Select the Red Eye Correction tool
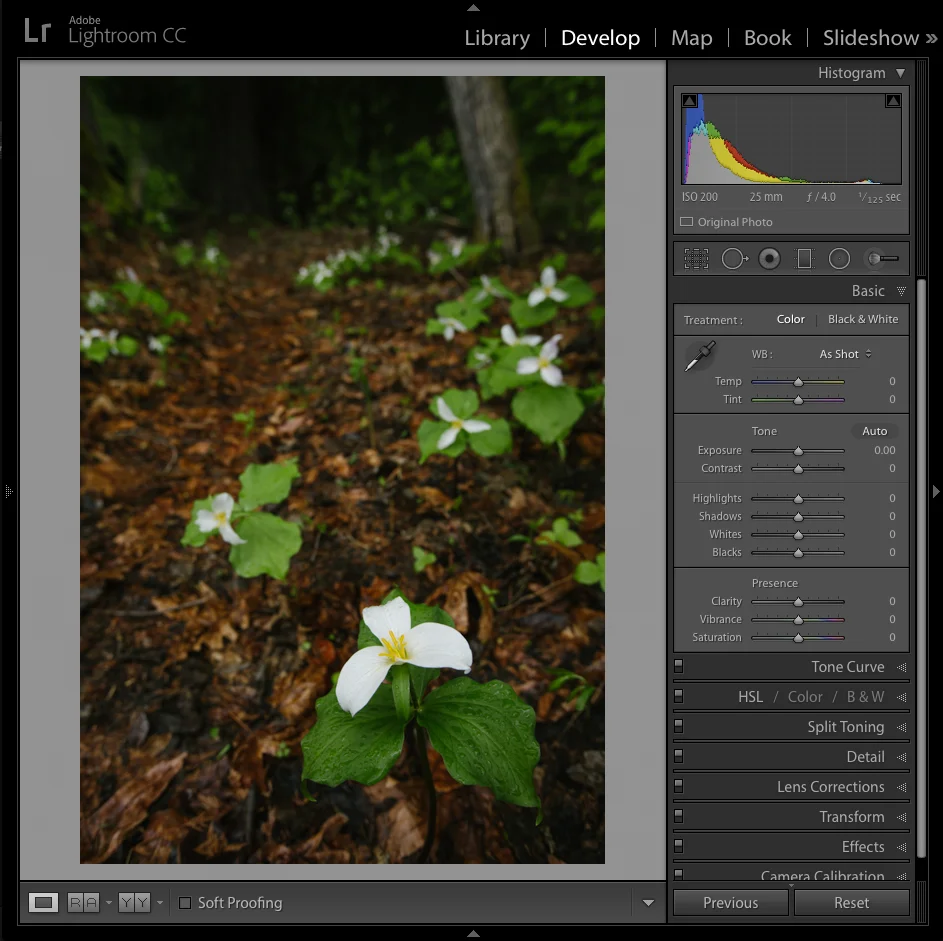Viewport: 943px width, 941px height. pyautogui.click(x=769, y=259)
